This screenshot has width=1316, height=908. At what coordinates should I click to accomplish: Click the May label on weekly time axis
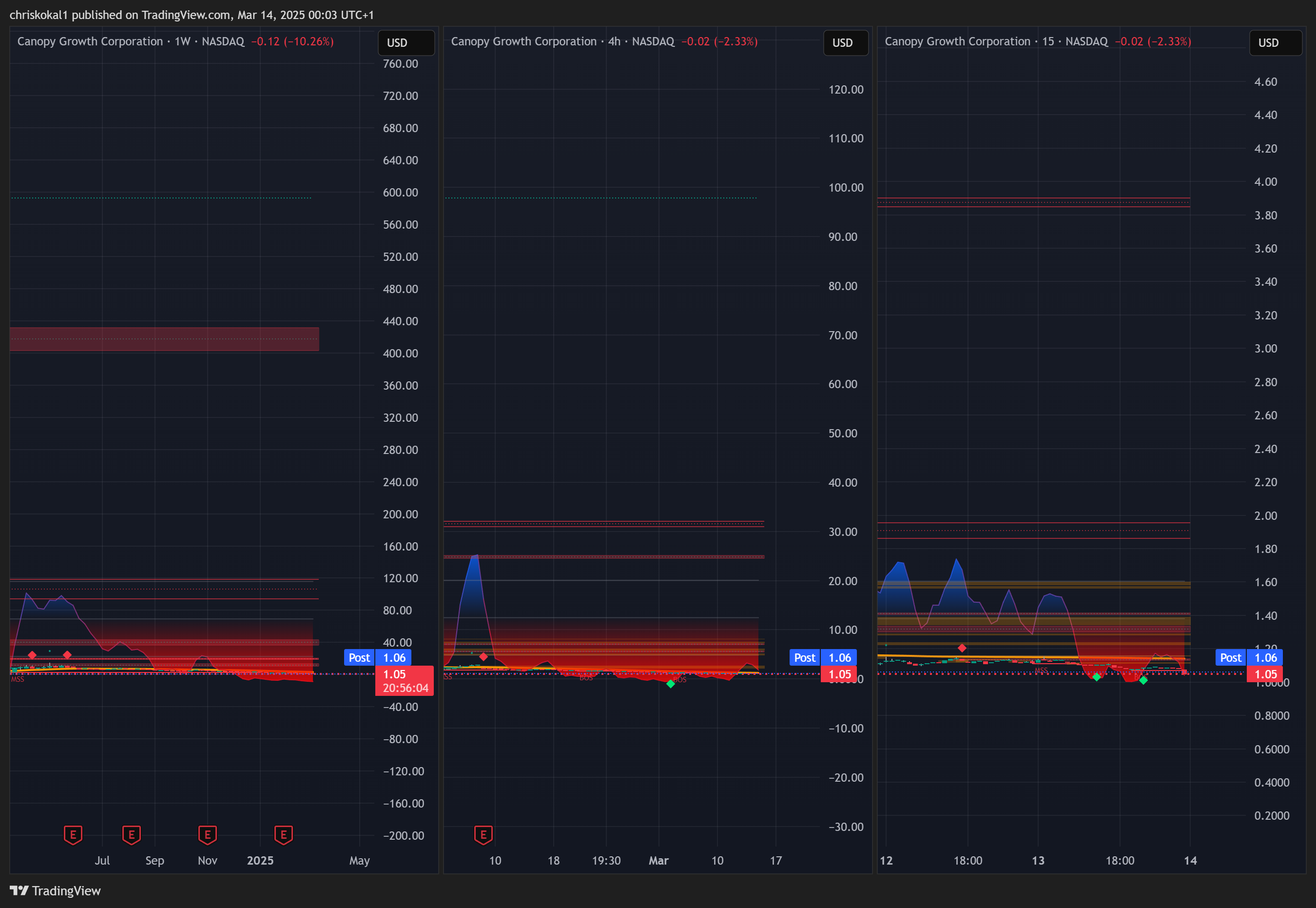point(359,860)
